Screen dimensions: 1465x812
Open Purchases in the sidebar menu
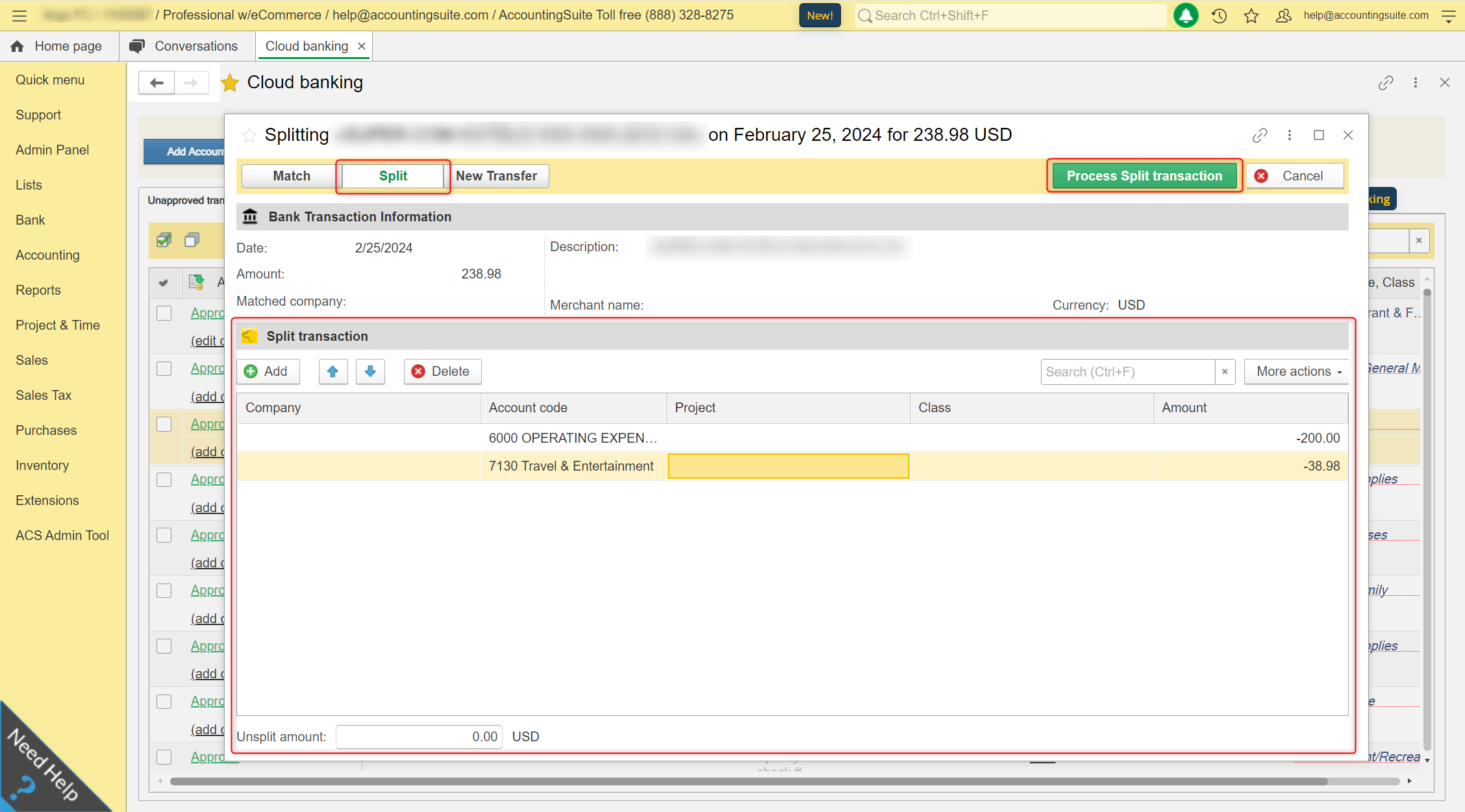click(x=46, y=430)
